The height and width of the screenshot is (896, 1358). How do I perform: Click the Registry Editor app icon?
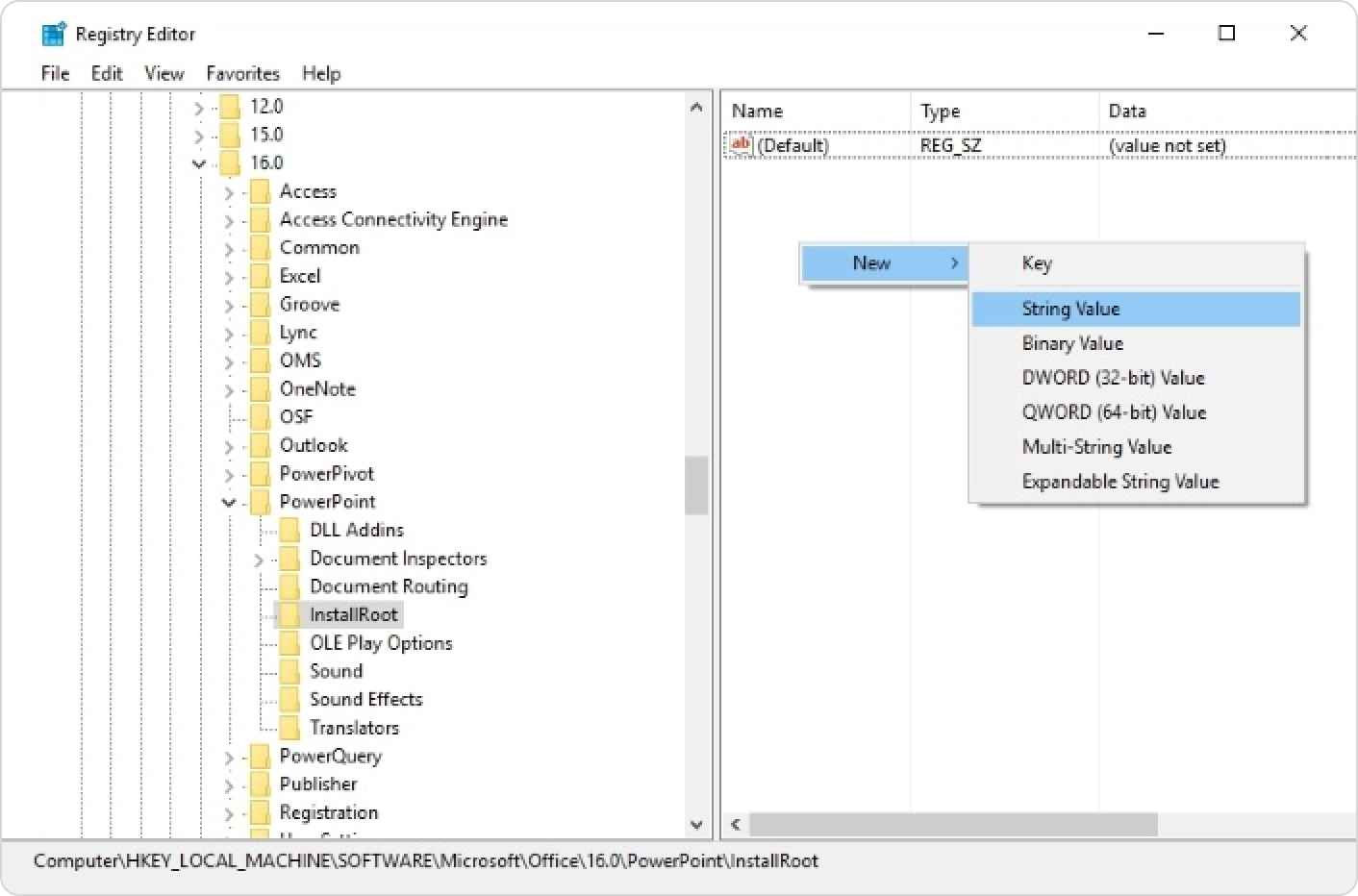click(x=54, y=34)
